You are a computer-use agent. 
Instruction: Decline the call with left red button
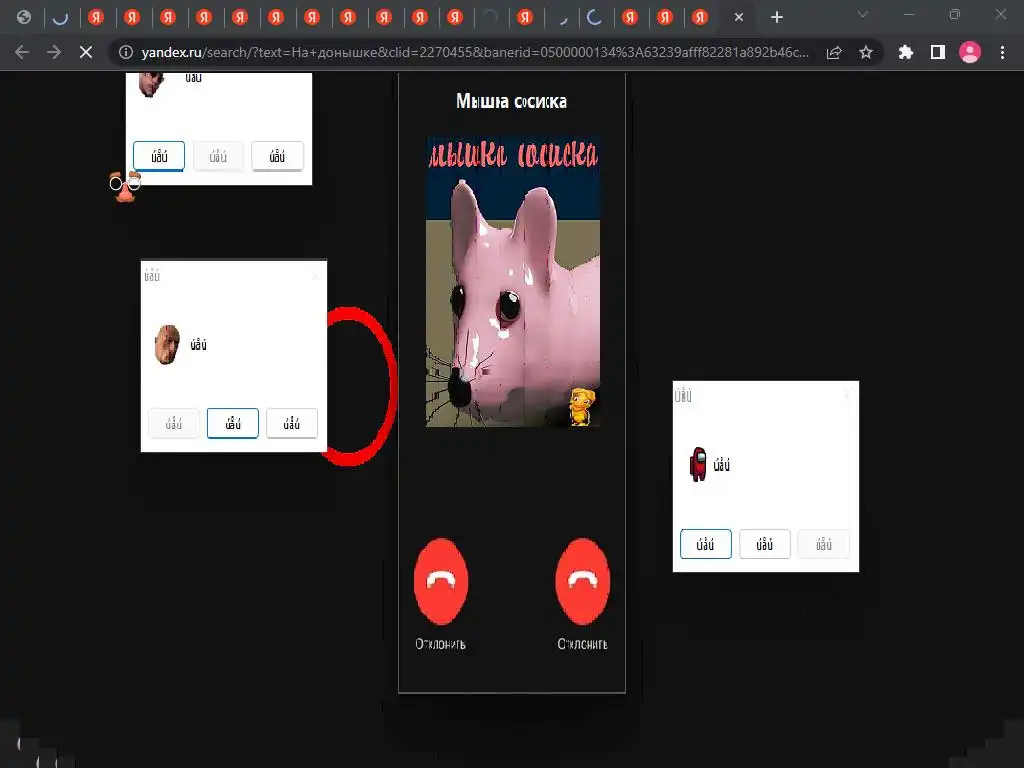coord(441,581)
